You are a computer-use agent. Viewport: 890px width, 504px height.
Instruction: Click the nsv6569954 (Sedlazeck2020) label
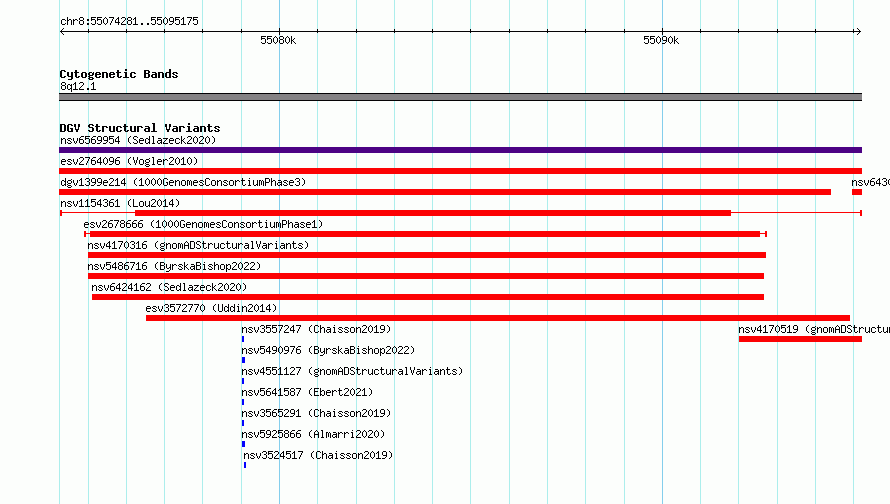pyautogui.click(x=138, y=140)
